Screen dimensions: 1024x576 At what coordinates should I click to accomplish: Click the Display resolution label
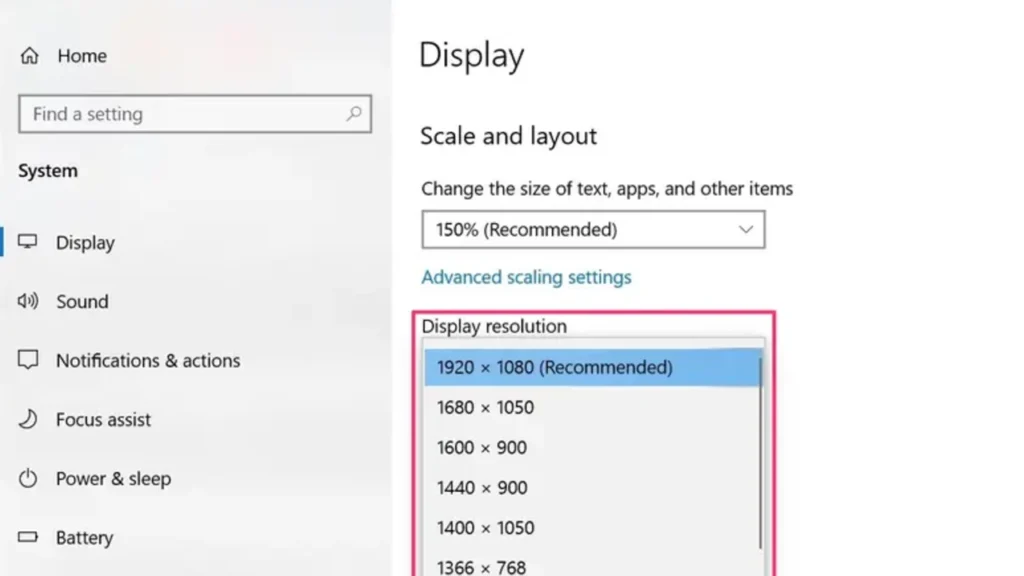click(x=494, y=326)
